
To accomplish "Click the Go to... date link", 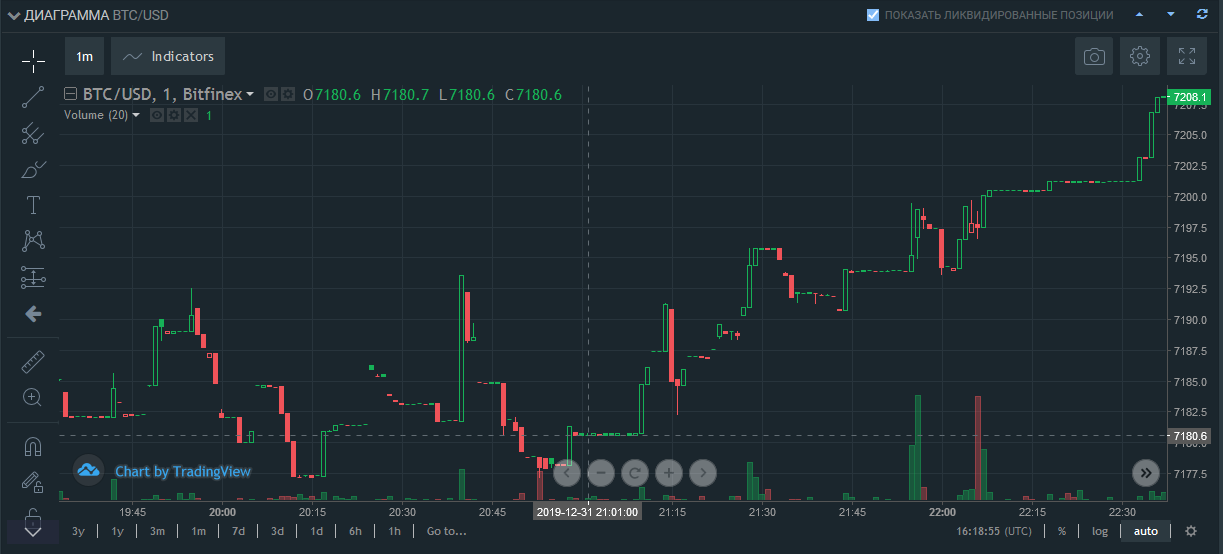I will [446, 531].
